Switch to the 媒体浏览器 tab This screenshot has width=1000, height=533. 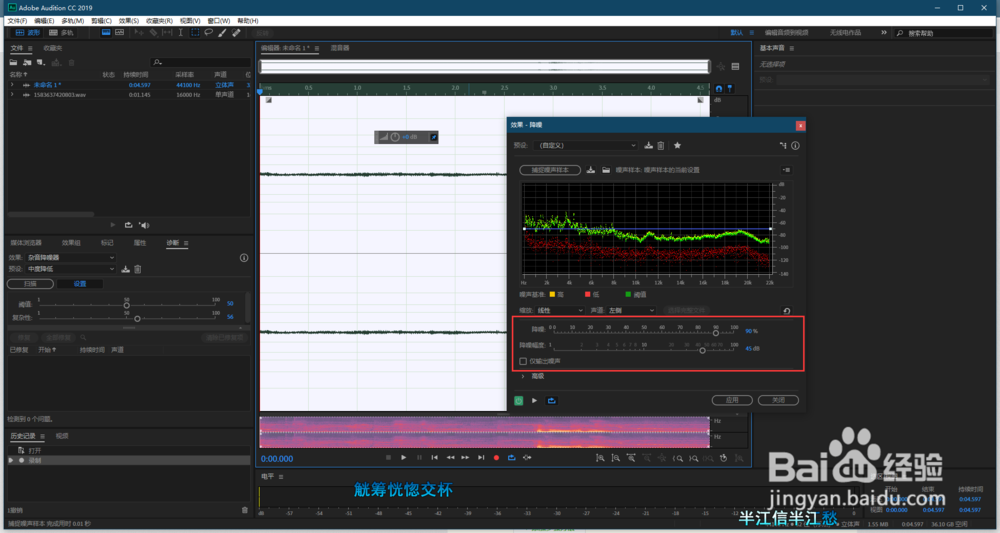click(x=26, y=243)
